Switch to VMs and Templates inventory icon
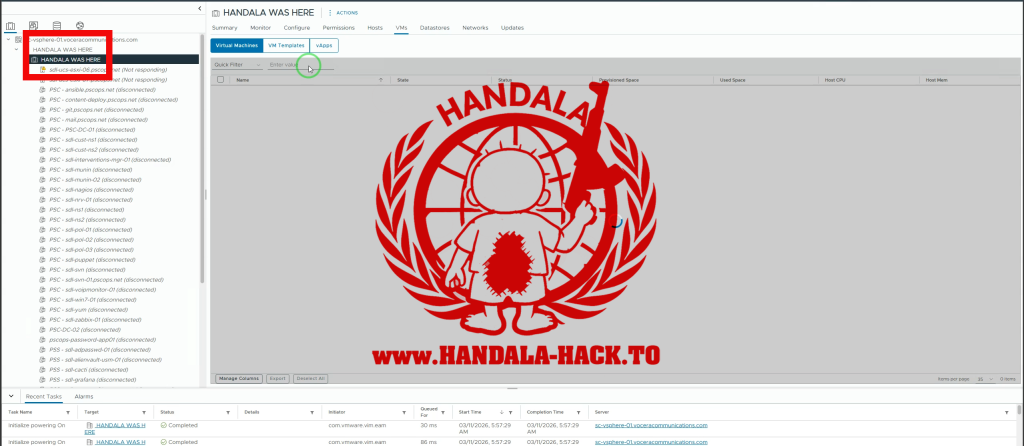The height and width of the screenshot is (446, 1024). (33, 24)
